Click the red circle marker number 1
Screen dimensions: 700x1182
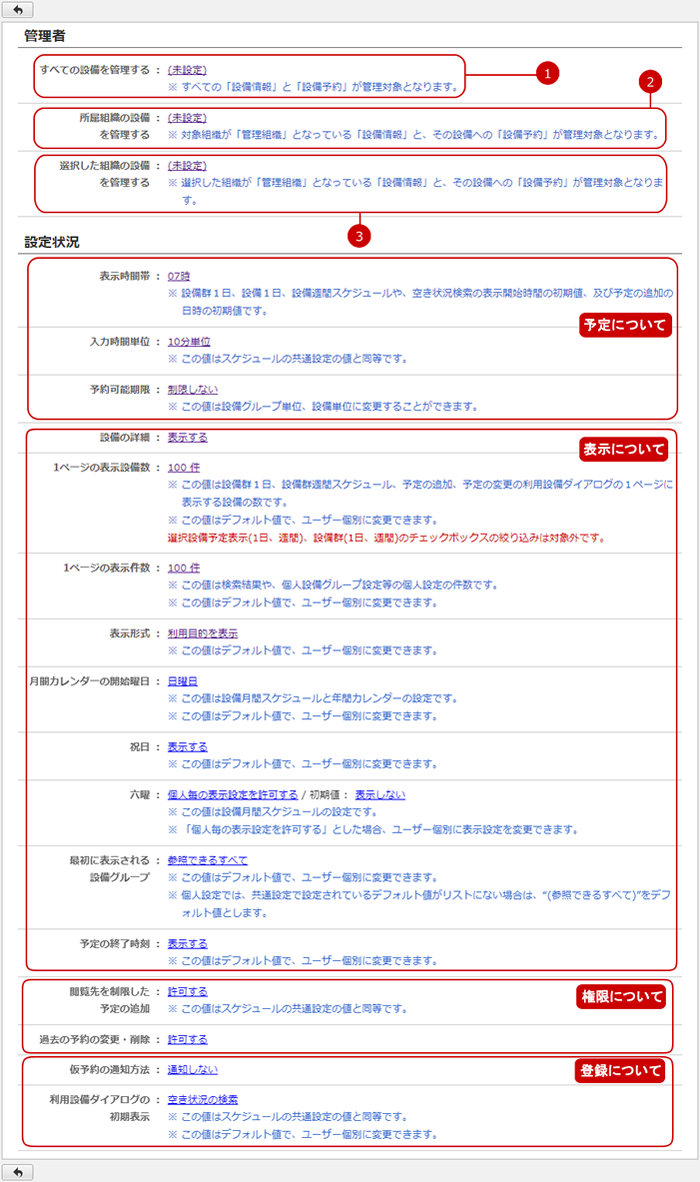(x=546, y=73)
